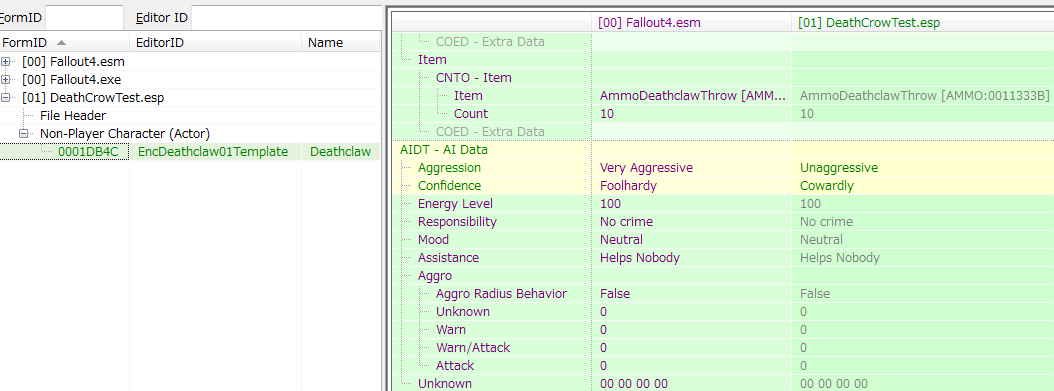Click the Foolhardy value
This screenshot has height=391, width=1054.
[x=628, y=186]
